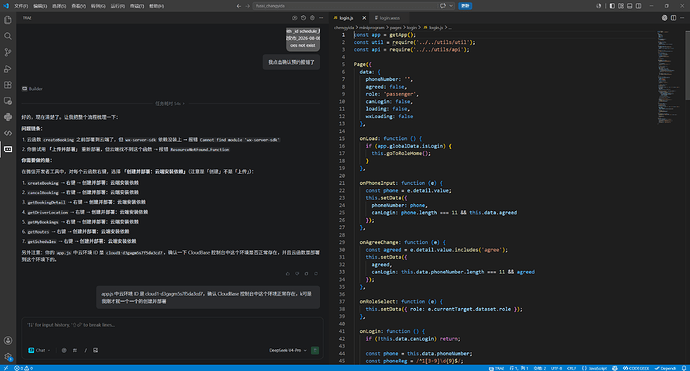The height and width of the screenshot is (371, 690).
Task: Click CRLF line ending in status bar
Action: [x=571, y=368]
